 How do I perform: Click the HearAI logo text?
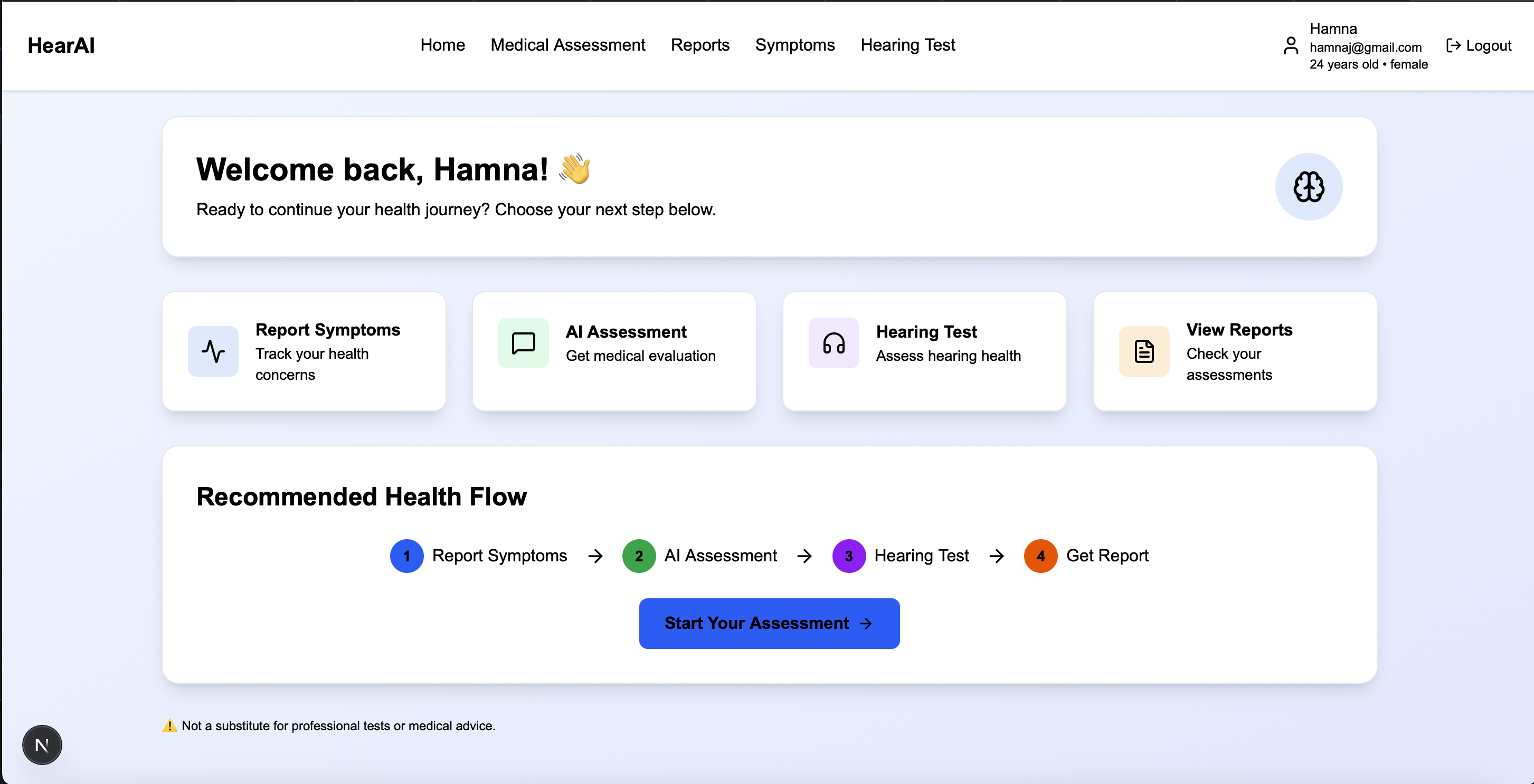[61, 46]
